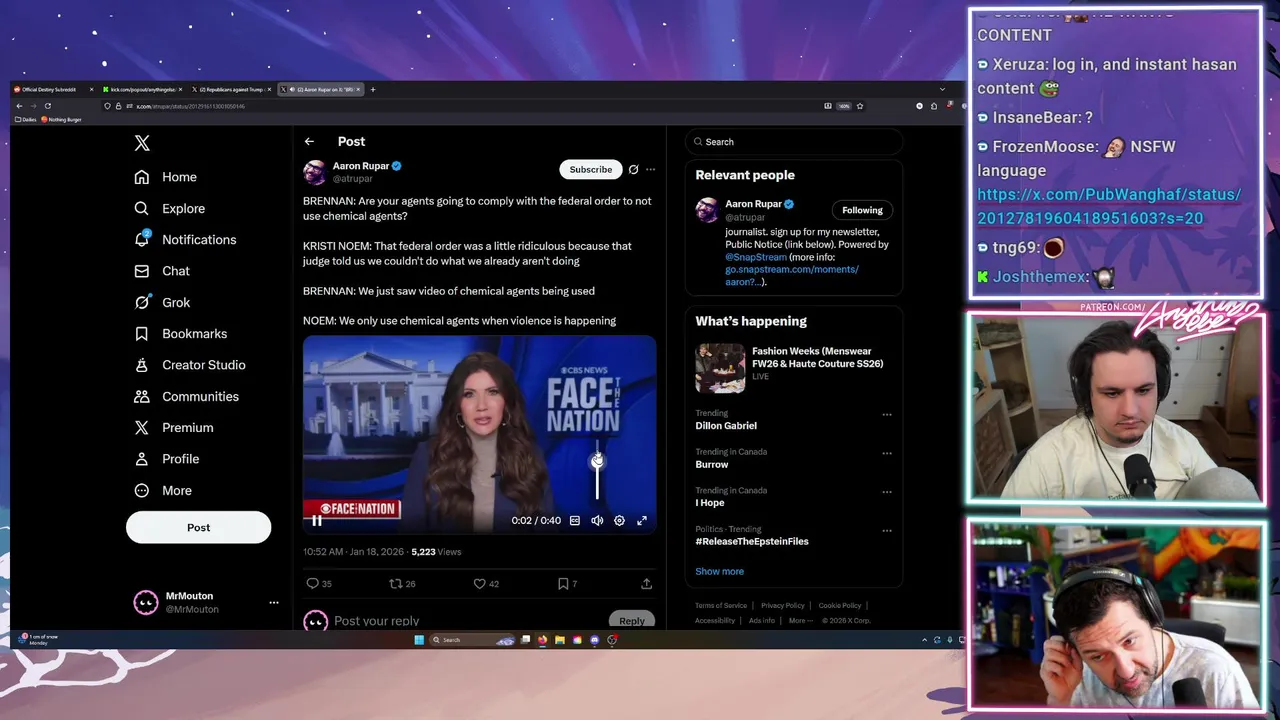This screenshot has height=720, width=1280.
Task: Open Firefox from taskbar
Action: [x=543, y=640]
